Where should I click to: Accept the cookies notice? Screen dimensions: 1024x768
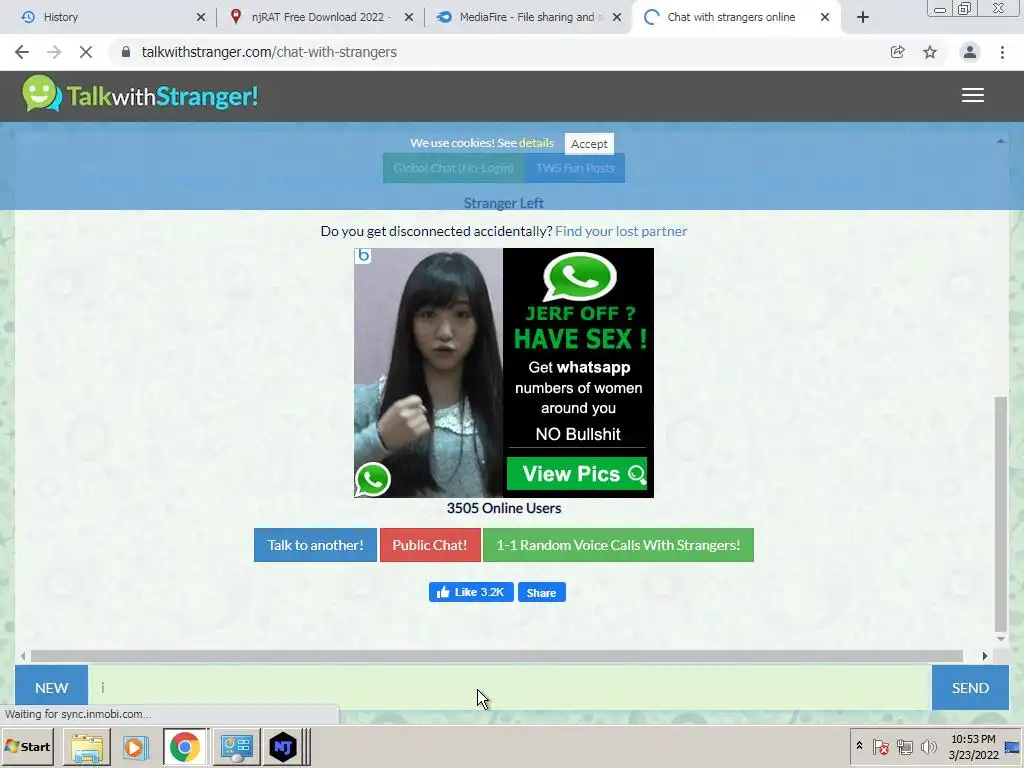[x=589, y=144]
